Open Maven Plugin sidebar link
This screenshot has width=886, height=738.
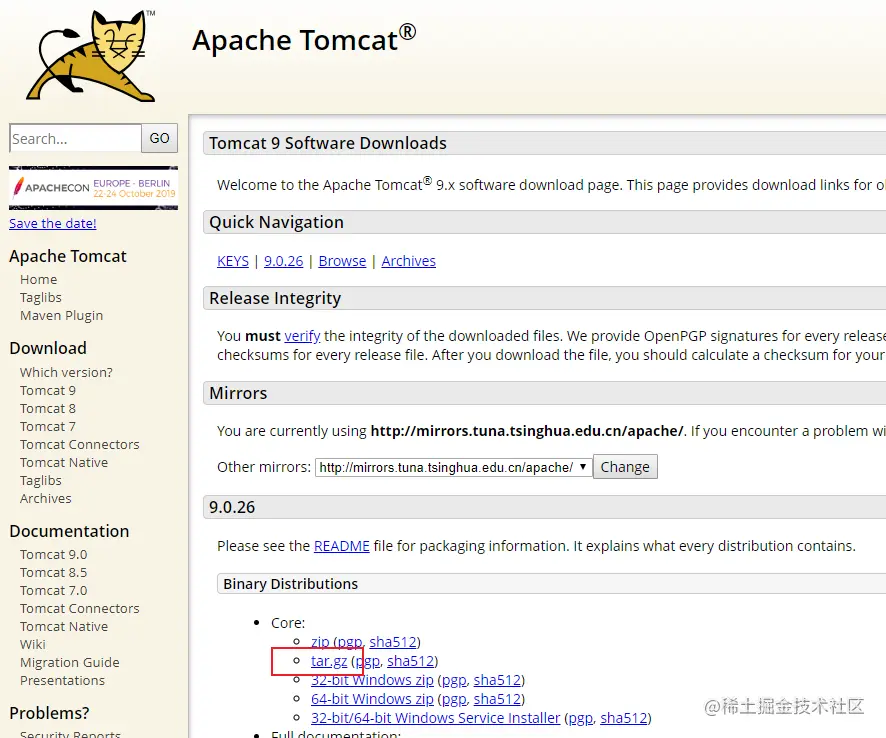(62, 315)
